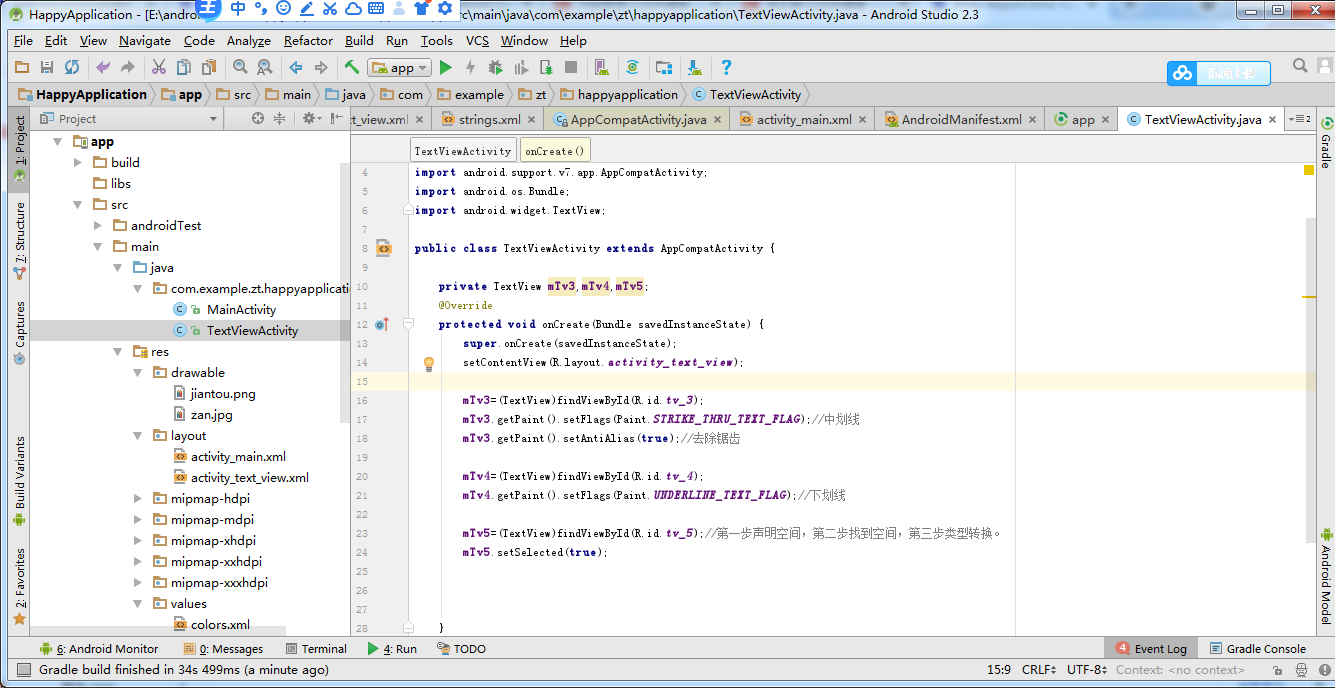Toggle the Build Variants side panel
Viewport: 1335px width, 688px height.
pyautogui.click(x=19, y=481)
